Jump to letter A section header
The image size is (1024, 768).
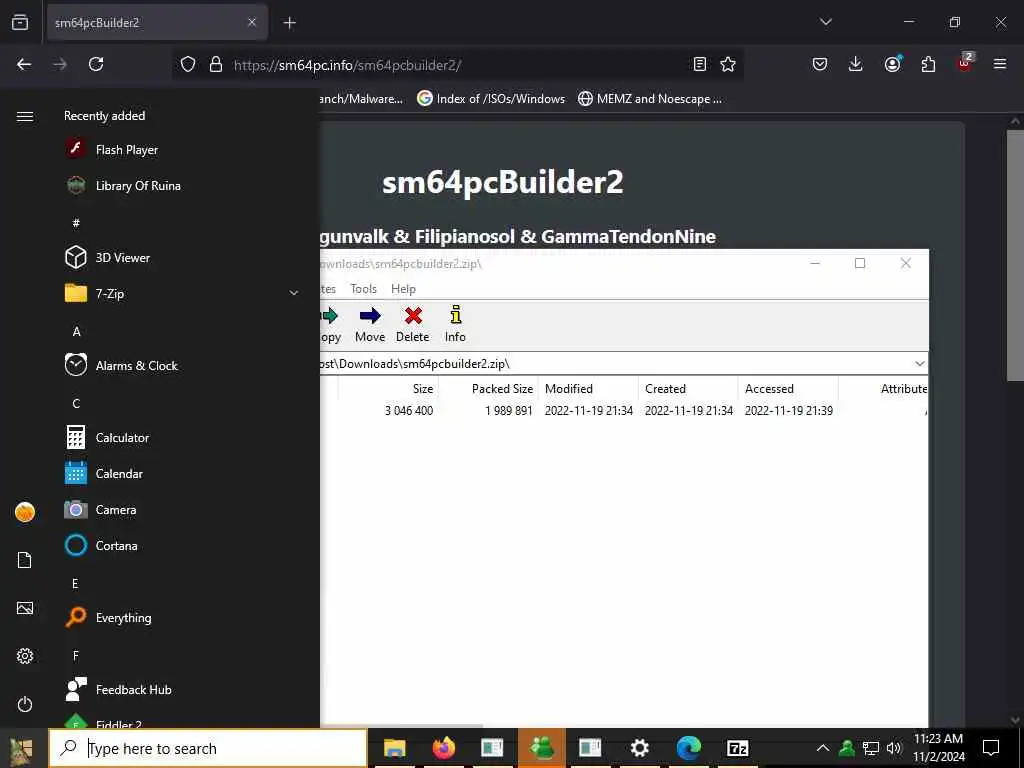tap(76, 332)
